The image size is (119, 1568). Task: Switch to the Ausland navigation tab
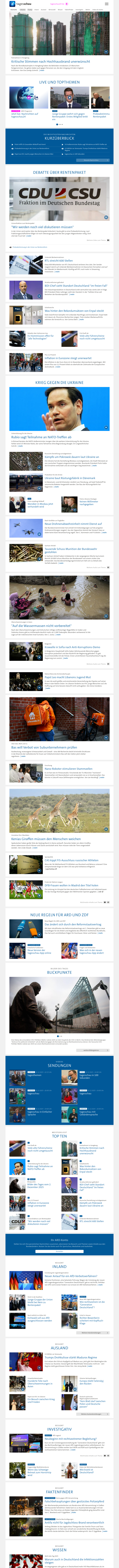[44, 10]
